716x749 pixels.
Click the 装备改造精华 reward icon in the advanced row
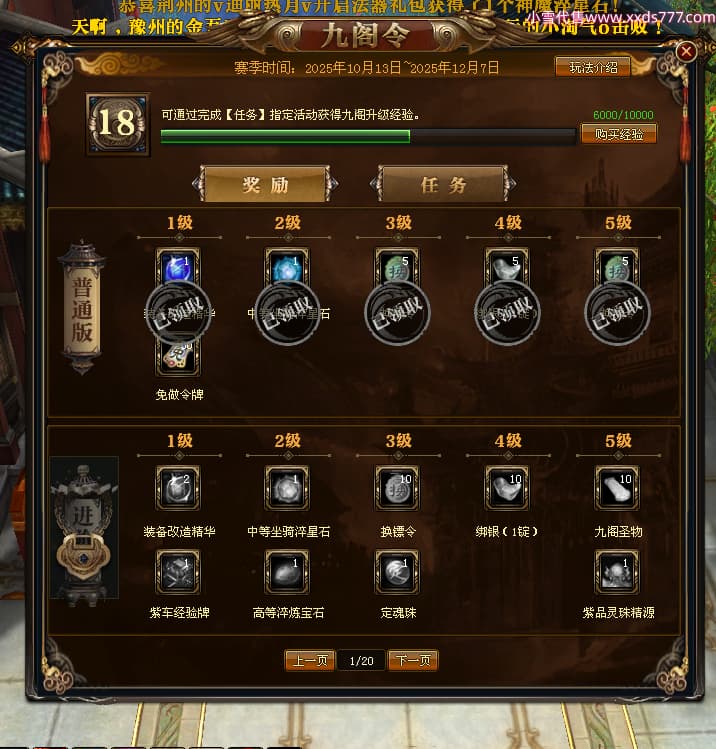(178, 488)
